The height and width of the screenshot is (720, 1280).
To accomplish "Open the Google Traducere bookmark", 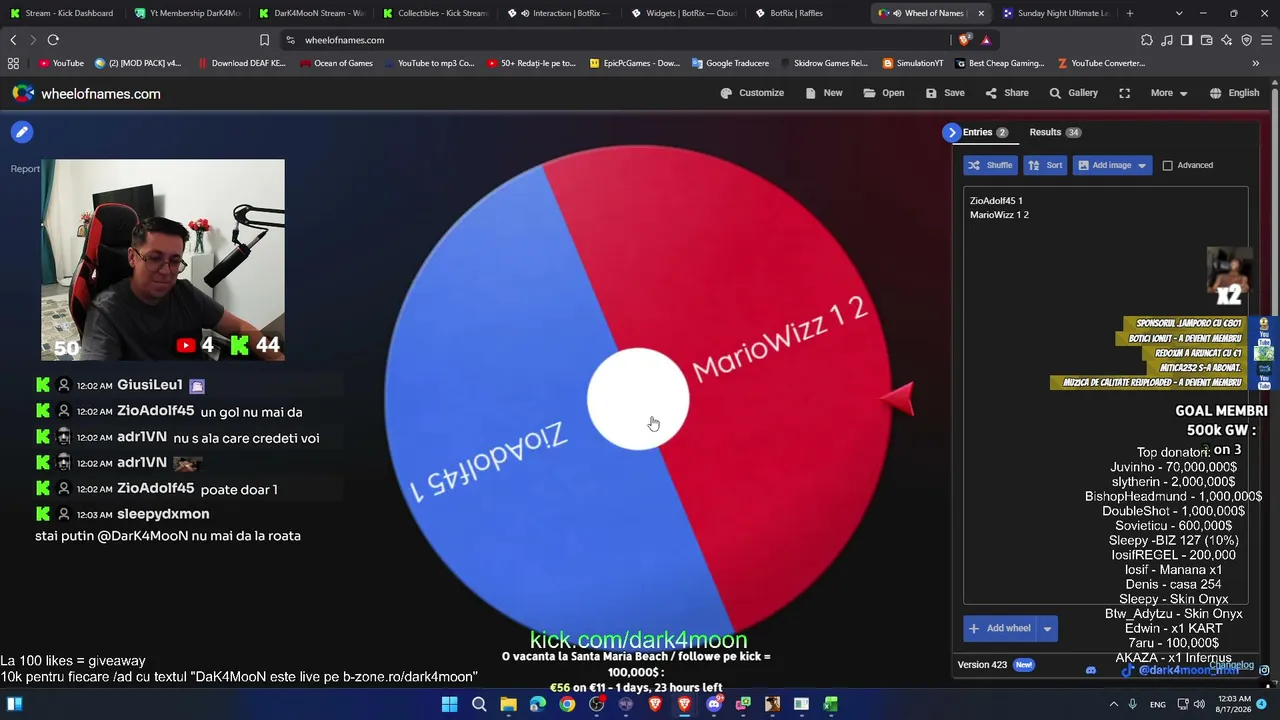I will pos(730,63).
